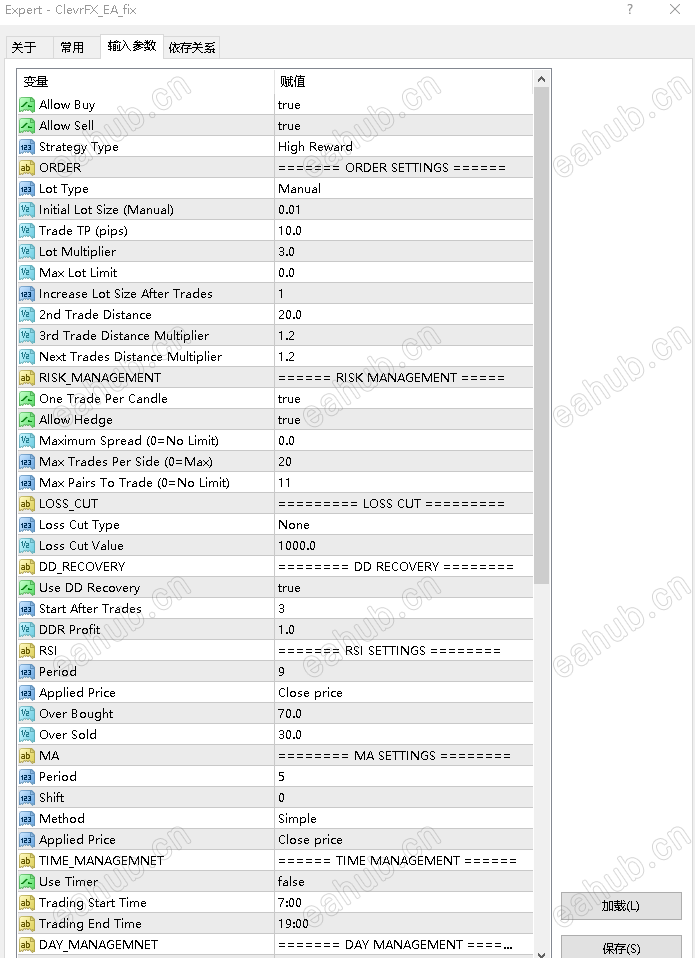Open Lot Type Manual dropdown

click(x=404, y=188)
